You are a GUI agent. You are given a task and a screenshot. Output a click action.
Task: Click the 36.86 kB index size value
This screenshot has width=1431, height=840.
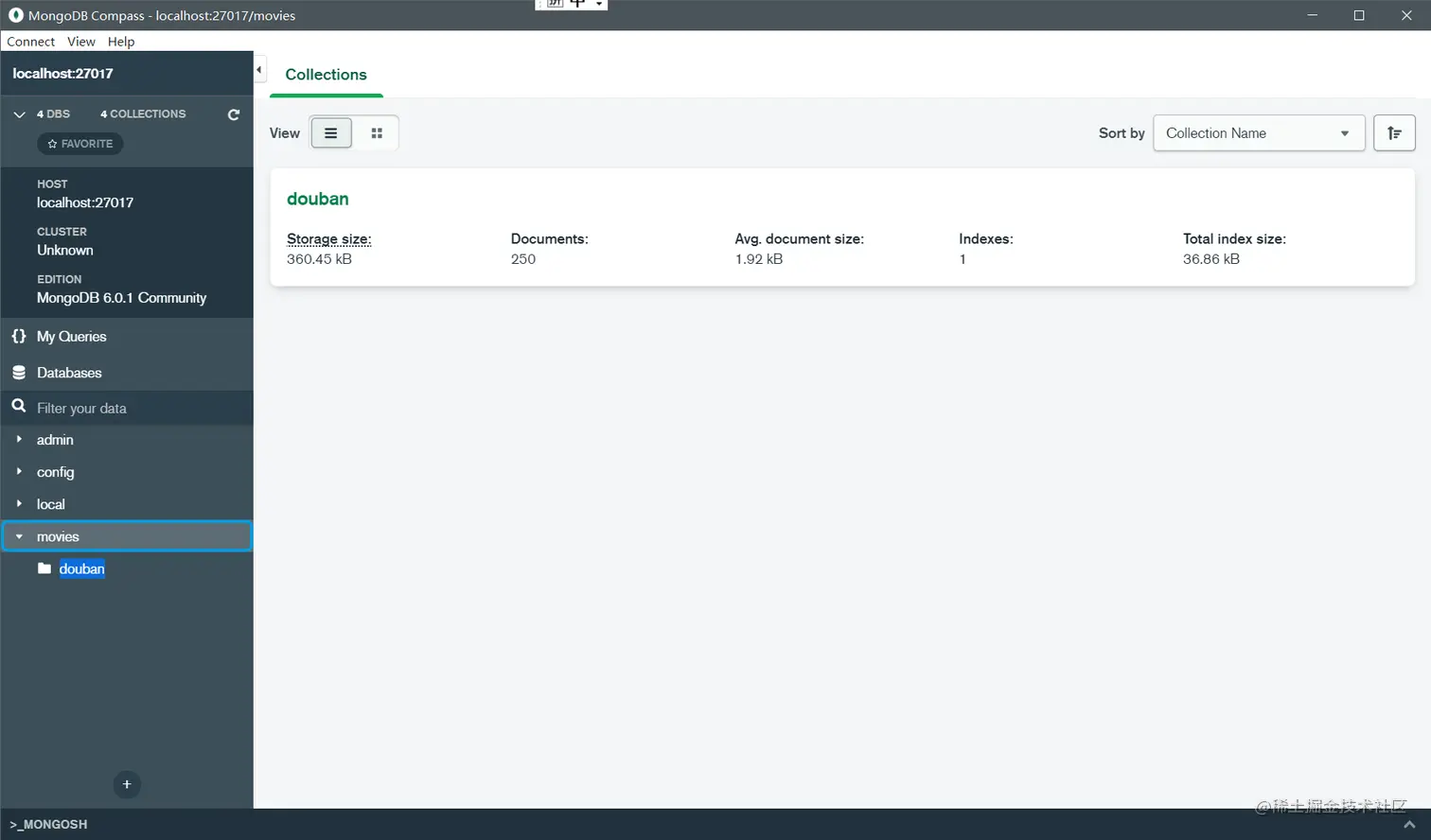tap(1211, 259)
